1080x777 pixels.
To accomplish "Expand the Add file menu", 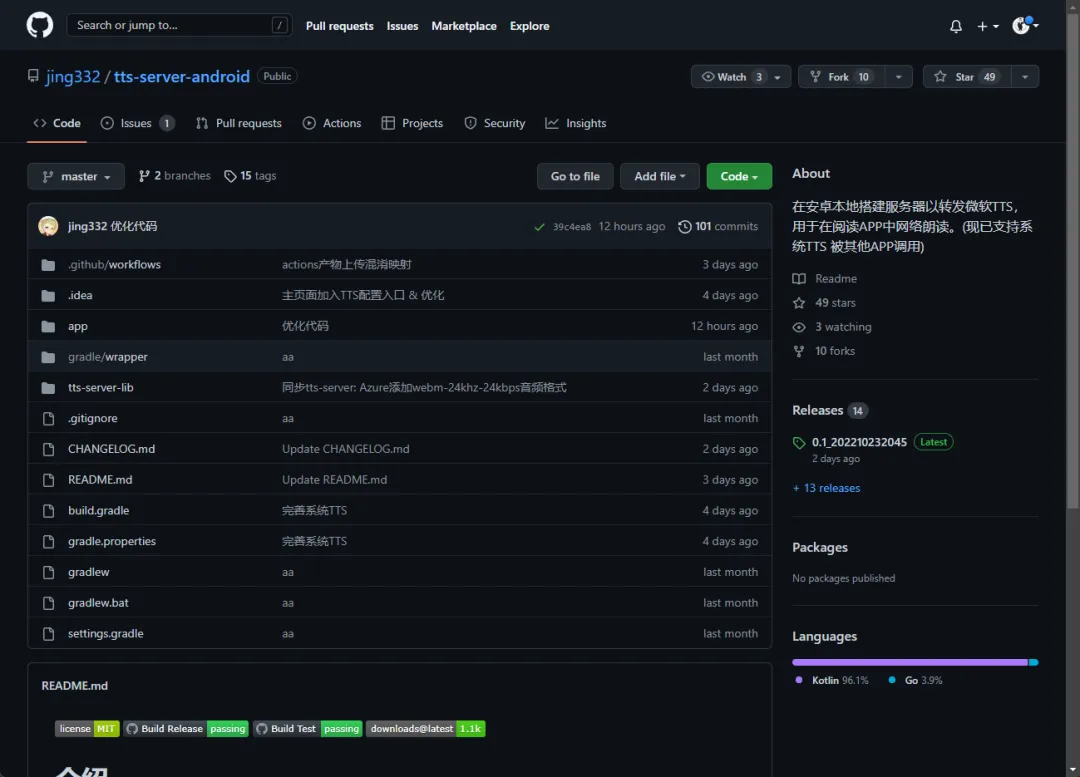I will coord(659,176).
